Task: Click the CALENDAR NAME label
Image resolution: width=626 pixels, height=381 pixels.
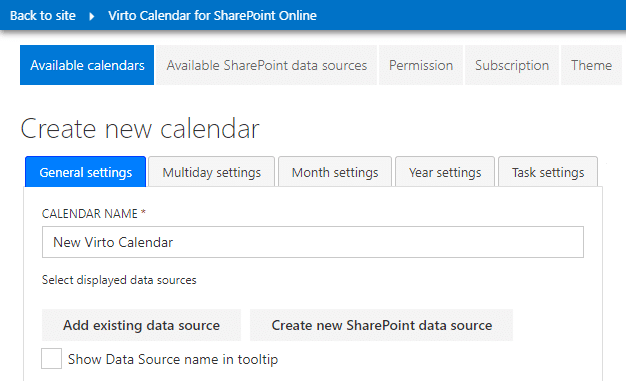Action: pos(94,214)
